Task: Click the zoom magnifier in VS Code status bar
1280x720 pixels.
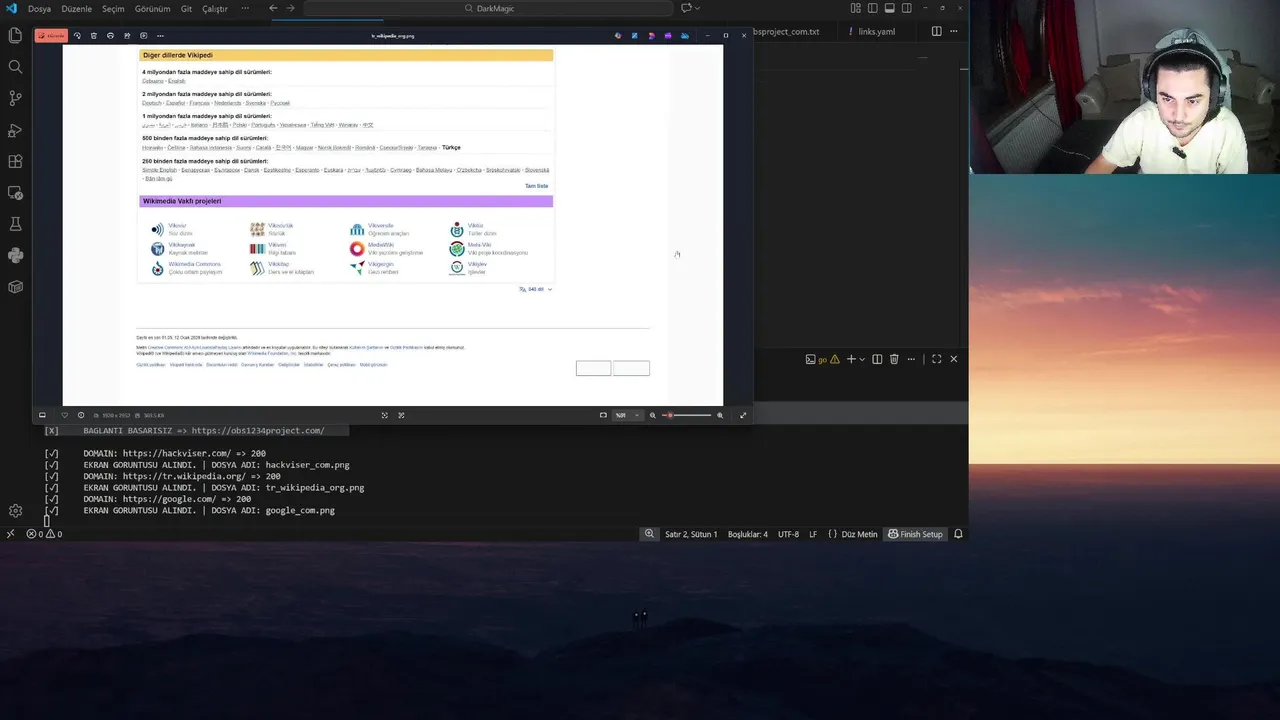Action: point(649,534)
